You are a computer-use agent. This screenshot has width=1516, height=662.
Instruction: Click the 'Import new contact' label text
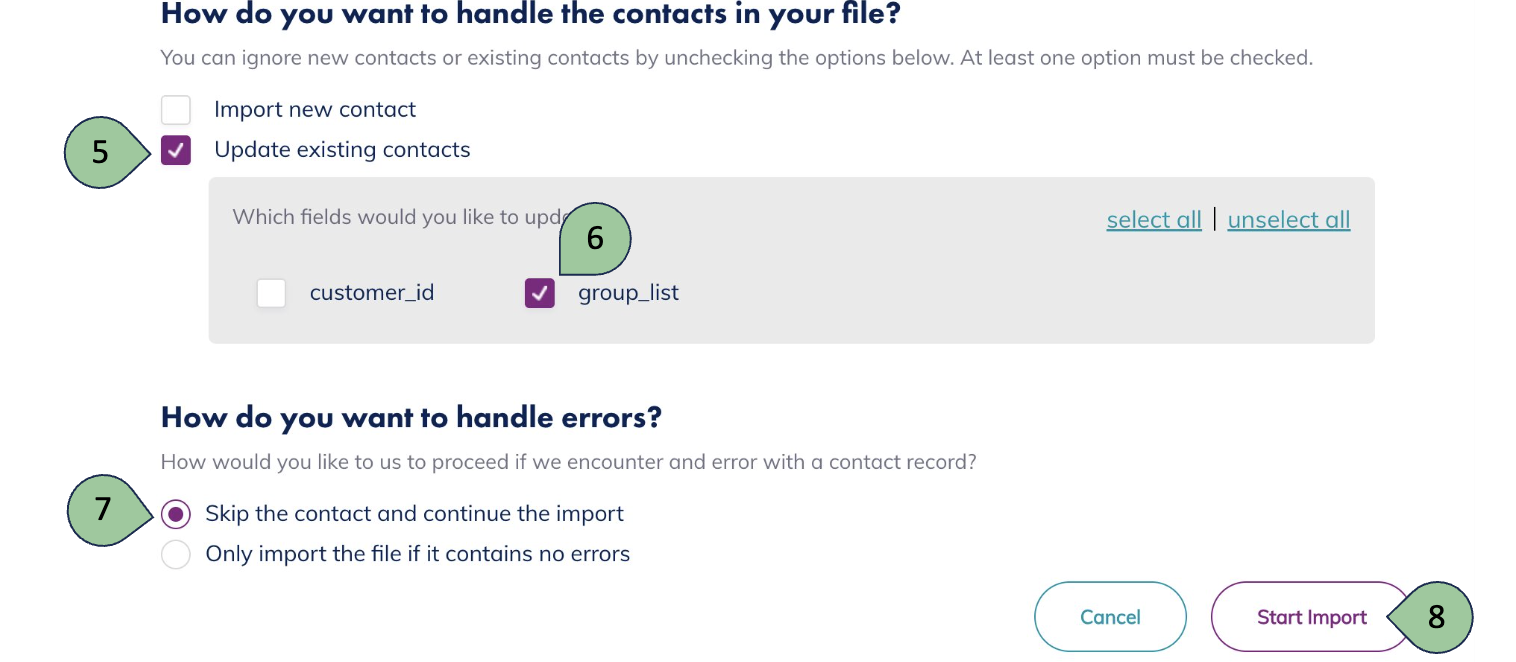pos(315,110)
